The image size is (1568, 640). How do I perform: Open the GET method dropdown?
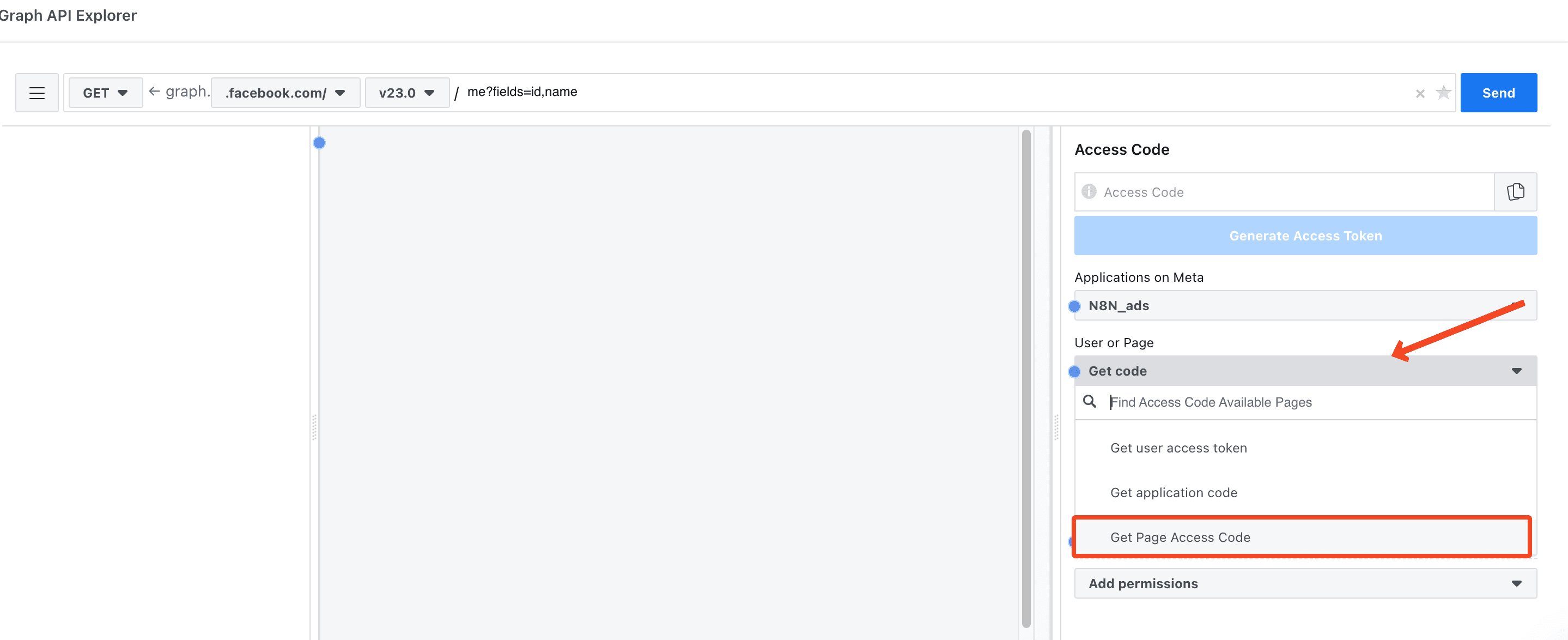point(105,93)
